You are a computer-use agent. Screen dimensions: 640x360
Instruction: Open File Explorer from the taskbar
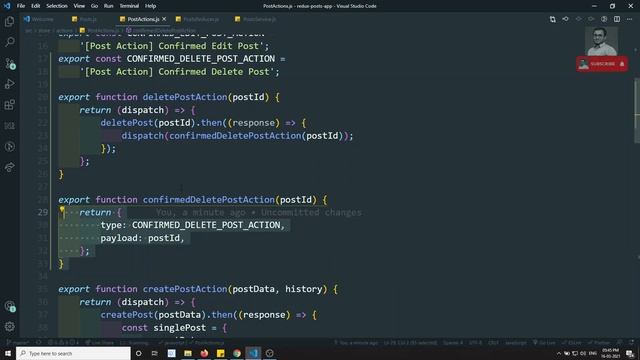tap(188, 353)
